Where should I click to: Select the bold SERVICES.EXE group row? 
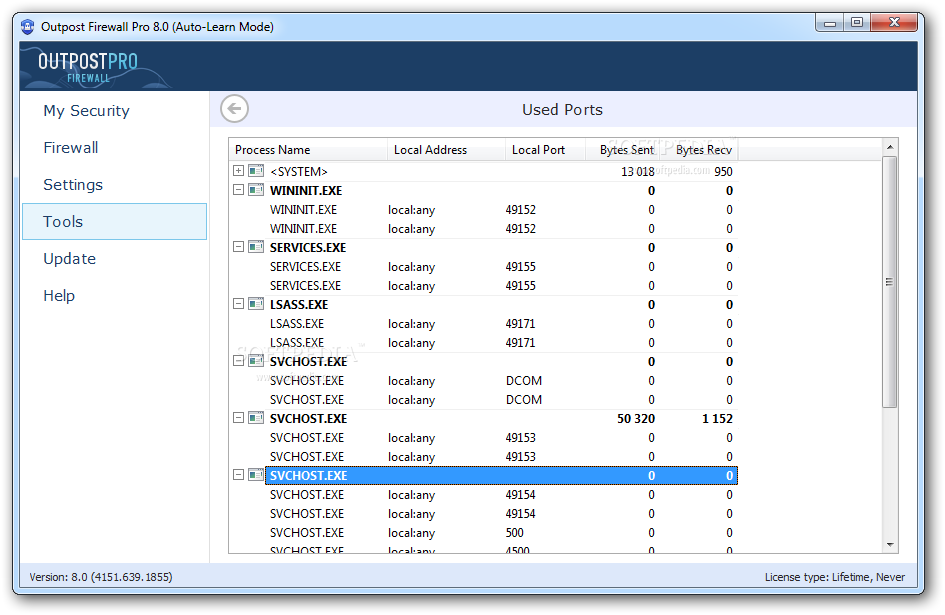(x=501, y=247)
